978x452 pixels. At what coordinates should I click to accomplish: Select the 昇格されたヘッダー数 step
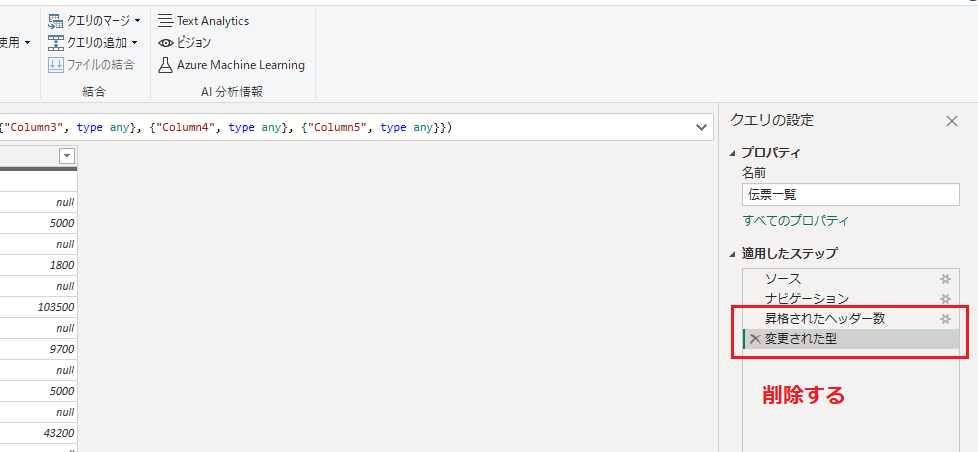tap(825, 319)
